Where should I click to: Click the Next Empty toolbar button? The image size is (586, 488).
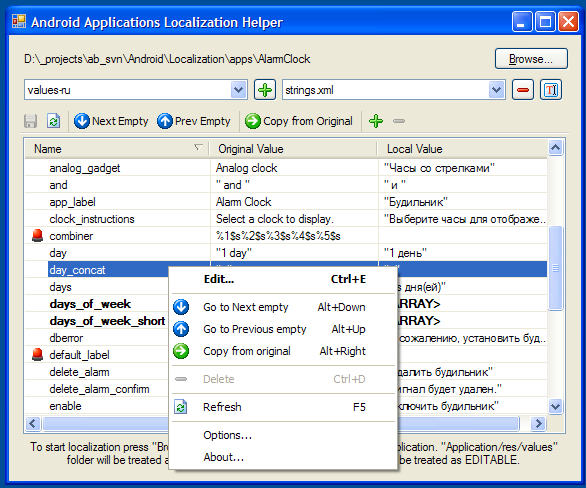[111, 121]
